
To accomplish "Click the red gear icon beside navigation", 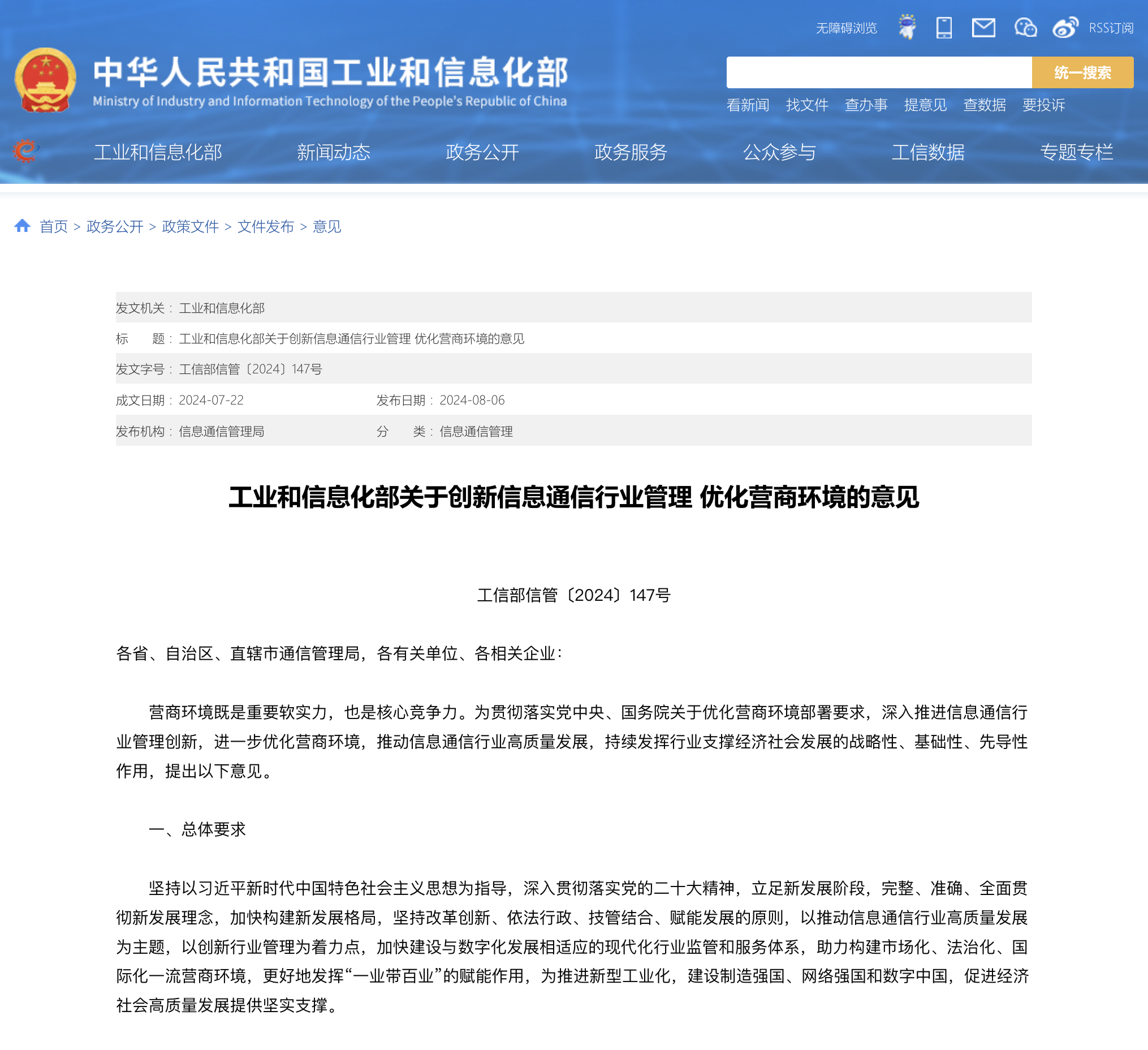I will point(25,151).
